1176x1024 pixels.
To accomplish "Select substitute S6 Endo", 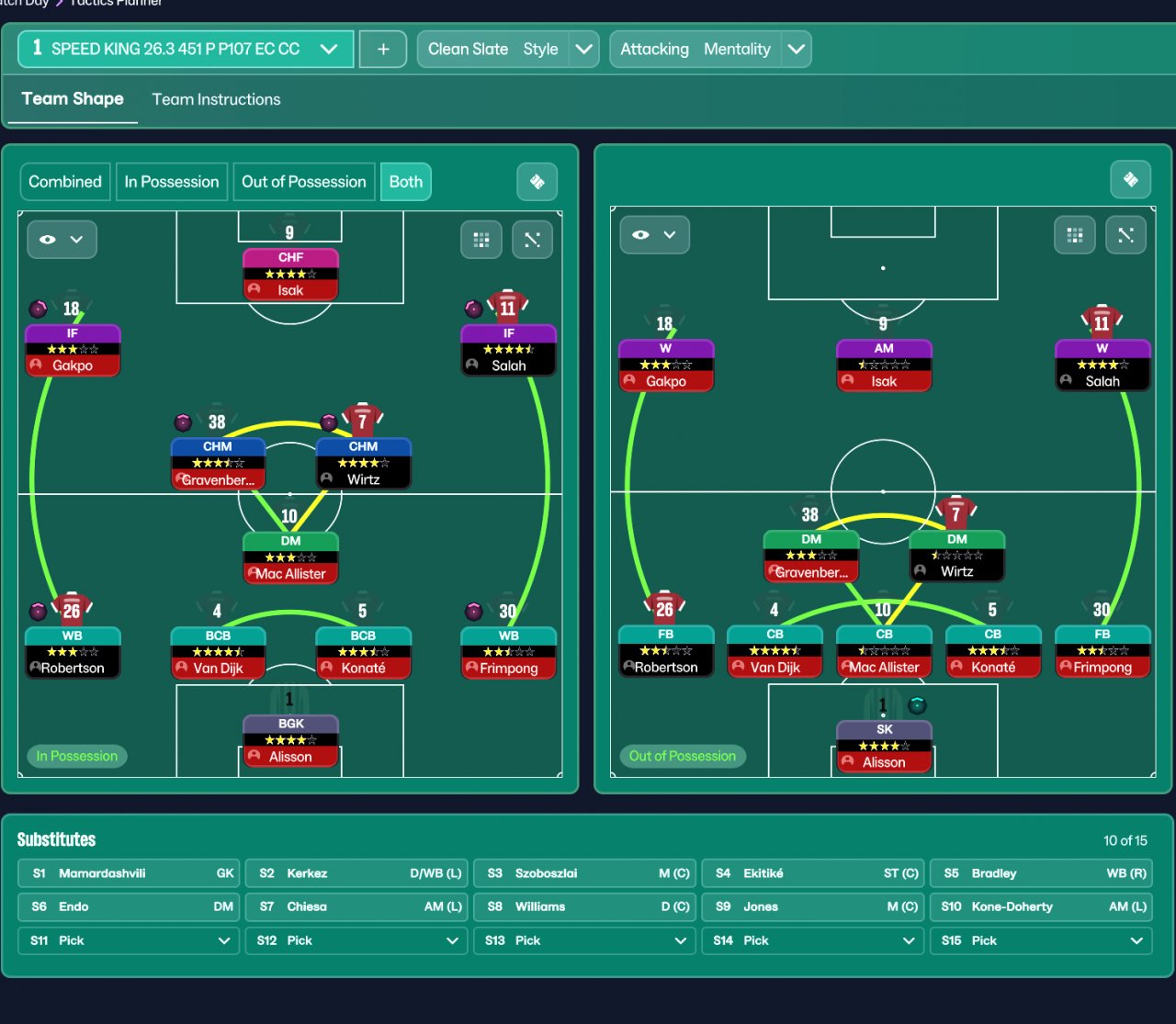I will pos(129,906).
